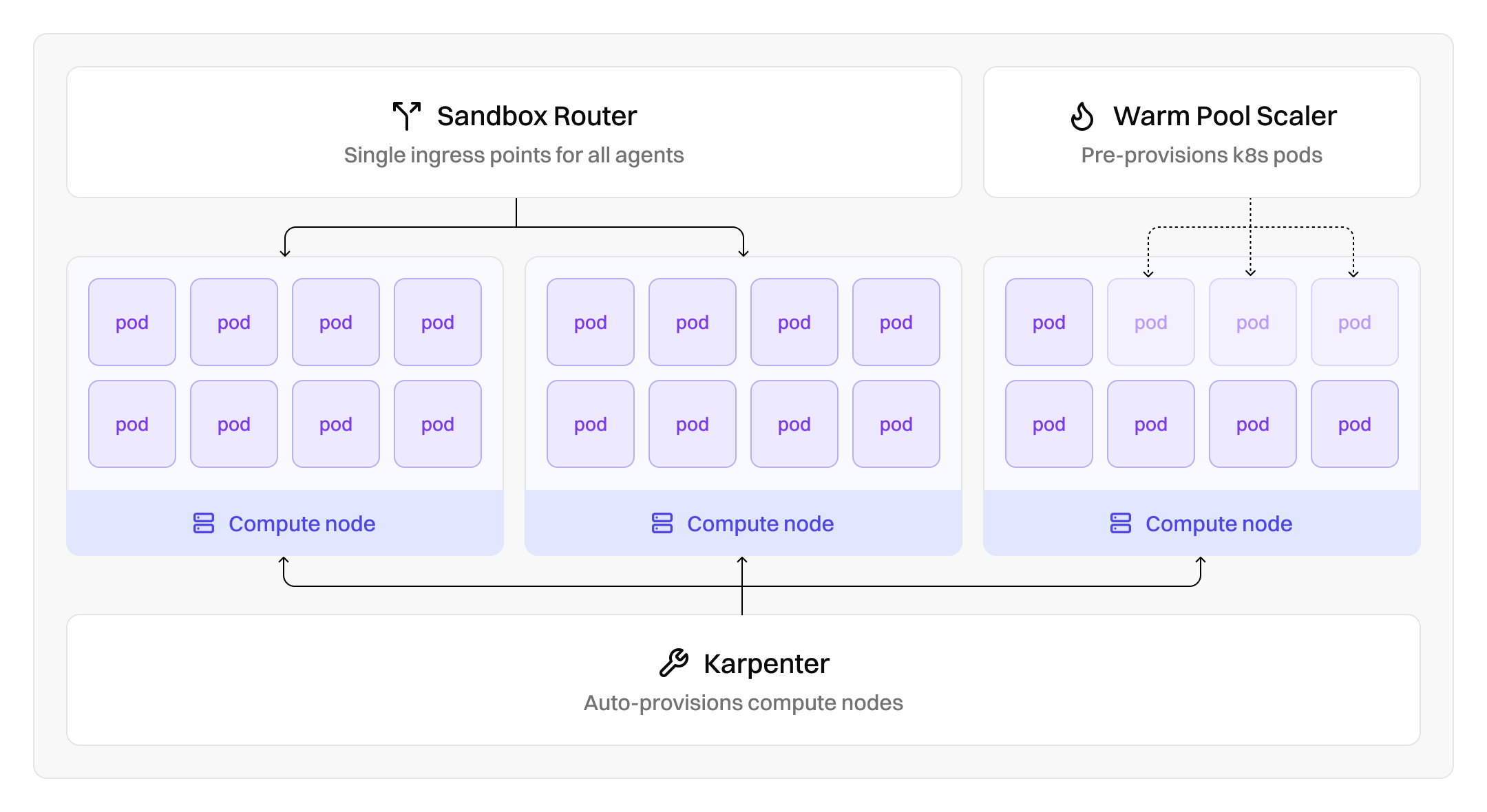Click 'Single ingress points for all agents' subtitle
The width and height of the screenshot is (1487, 812).
point(514,156)
